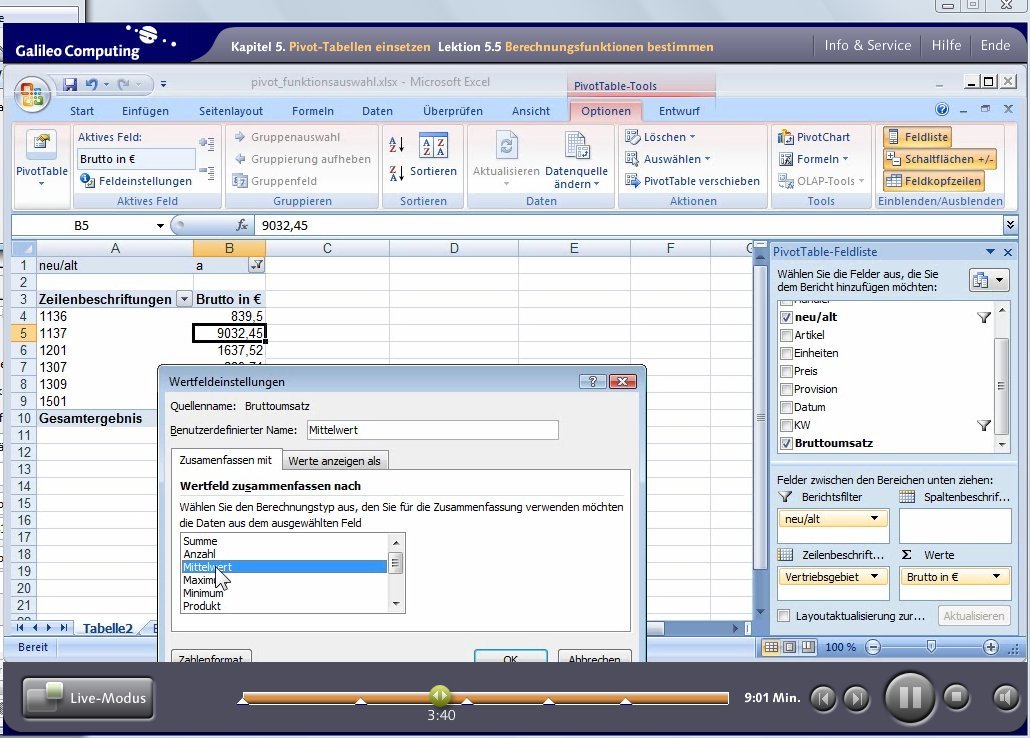Check the Provision field checkbox
The width and height of the screenshot is (1030, 738).
[x=786, y=389]
